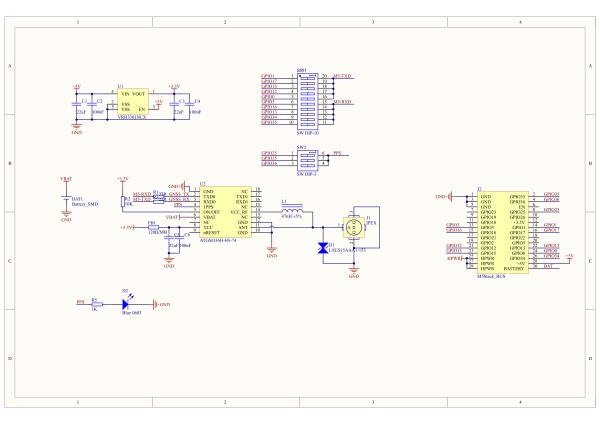
Task: Select the BAT1 battery symbol
Action: click(66, 200)
